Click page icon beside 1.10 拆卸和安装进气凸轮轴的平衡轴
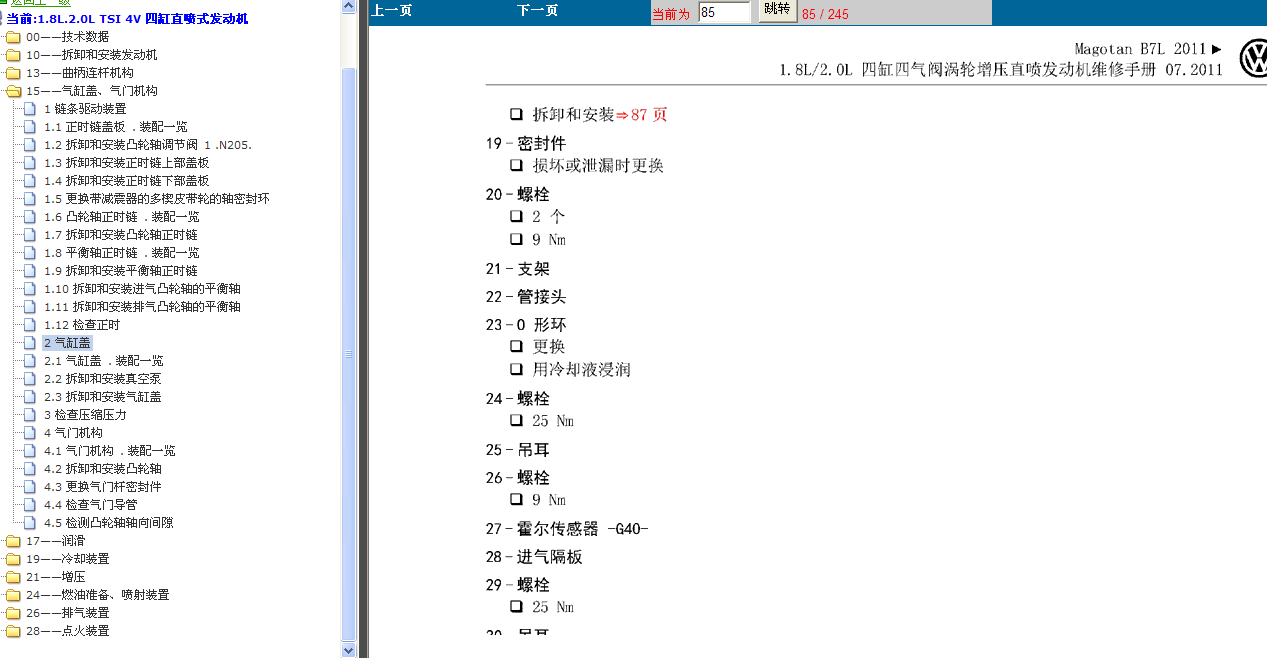This screenshot has height=658, width=1267. coord(30,289)
